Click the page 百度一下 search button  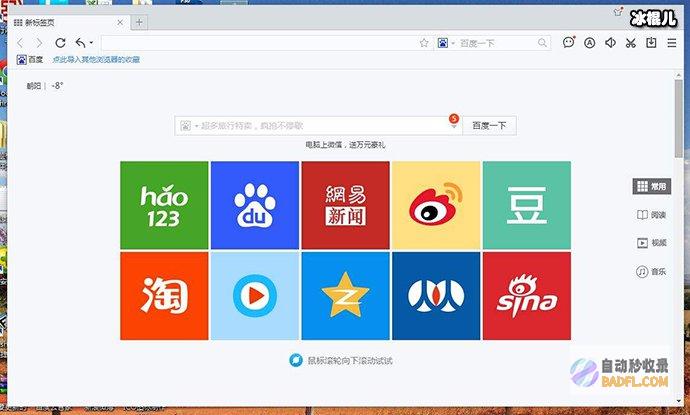coord(489,126)
